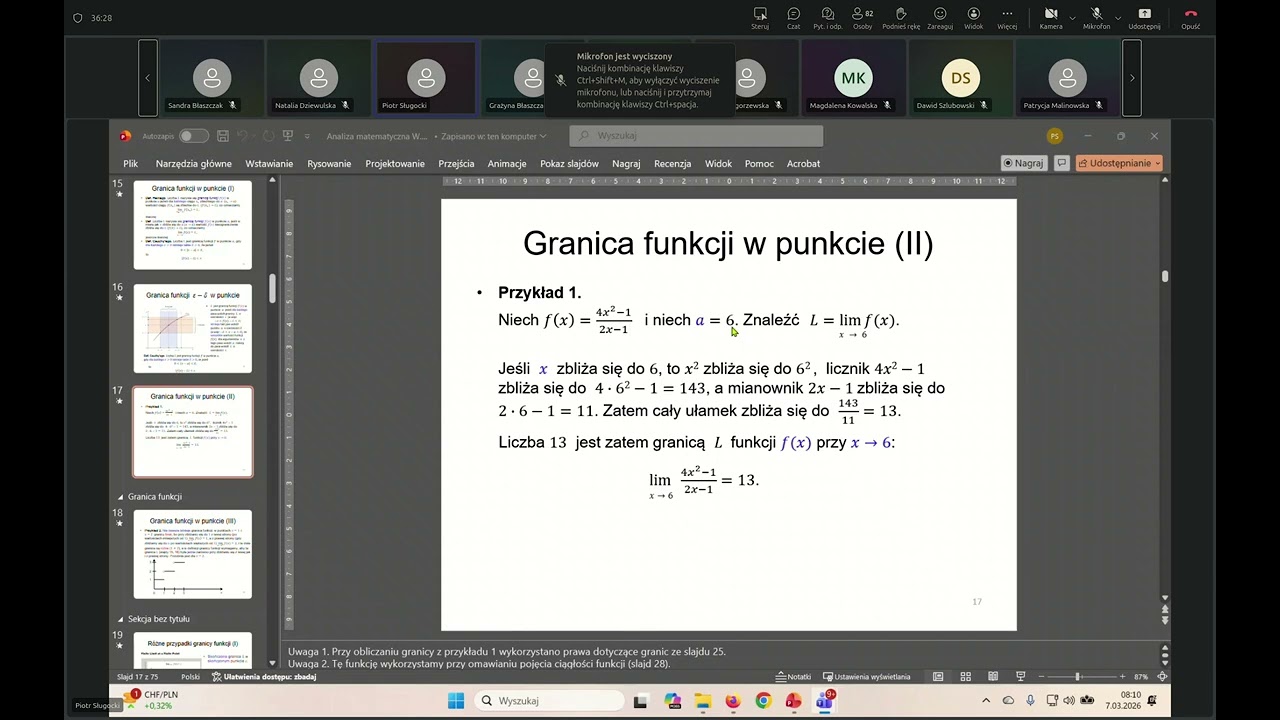Image resolution: width=1280 pixels, height=720 pixels.
Task: Go to next participants with right arrow
Action: coord(1132,78)
